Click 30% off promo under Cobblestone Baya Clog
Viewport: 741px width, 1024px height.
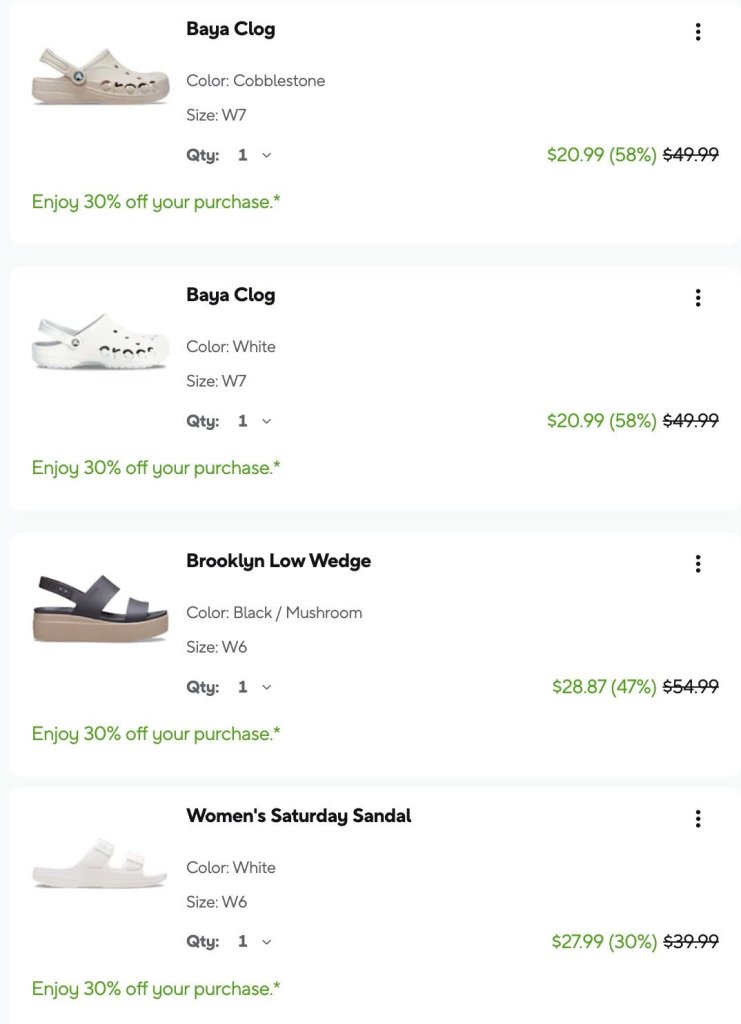coord(156,202)
